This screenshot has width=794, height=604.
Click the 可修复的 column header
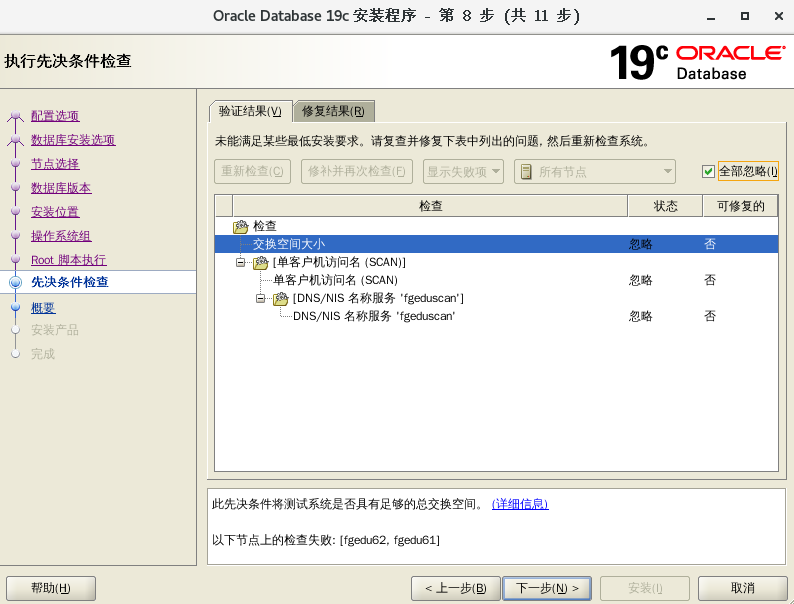pyautogui.click(x=740, y=206)
